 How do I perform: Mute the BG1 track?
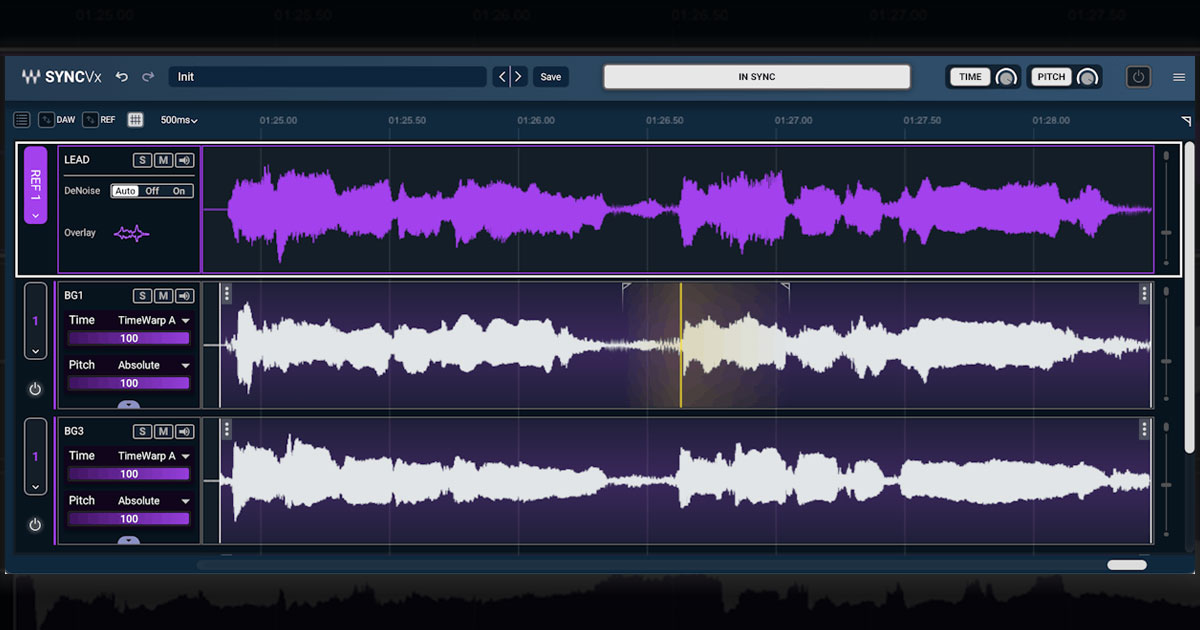coord(163,296)
